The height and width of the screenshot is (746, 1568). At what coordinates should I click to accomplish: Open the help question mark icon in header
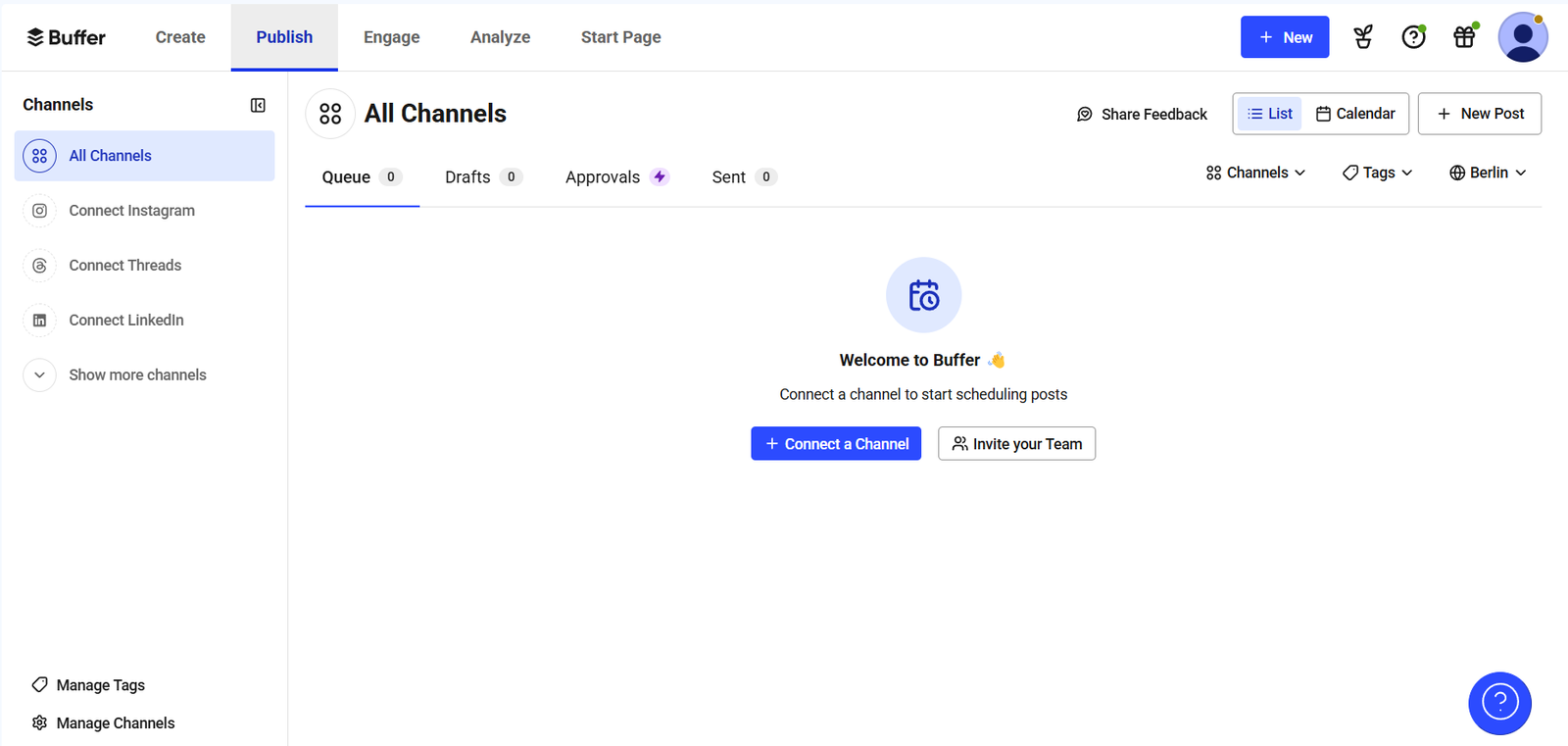(1413, 37)
